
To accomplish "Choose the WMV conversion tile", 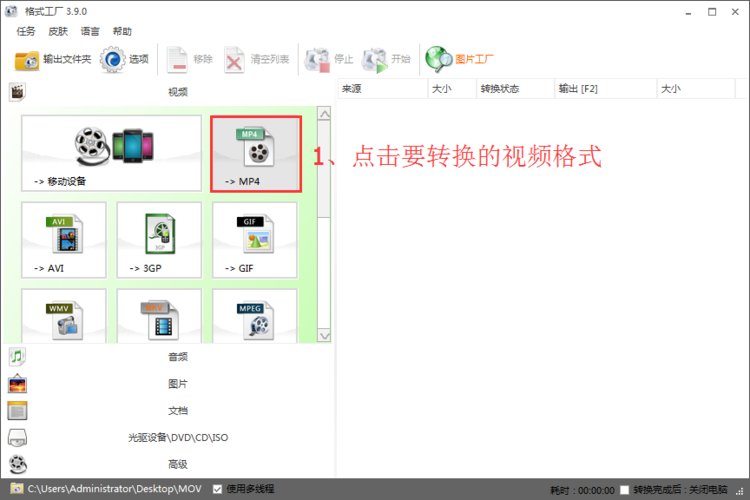I will [x=64, y=316].
